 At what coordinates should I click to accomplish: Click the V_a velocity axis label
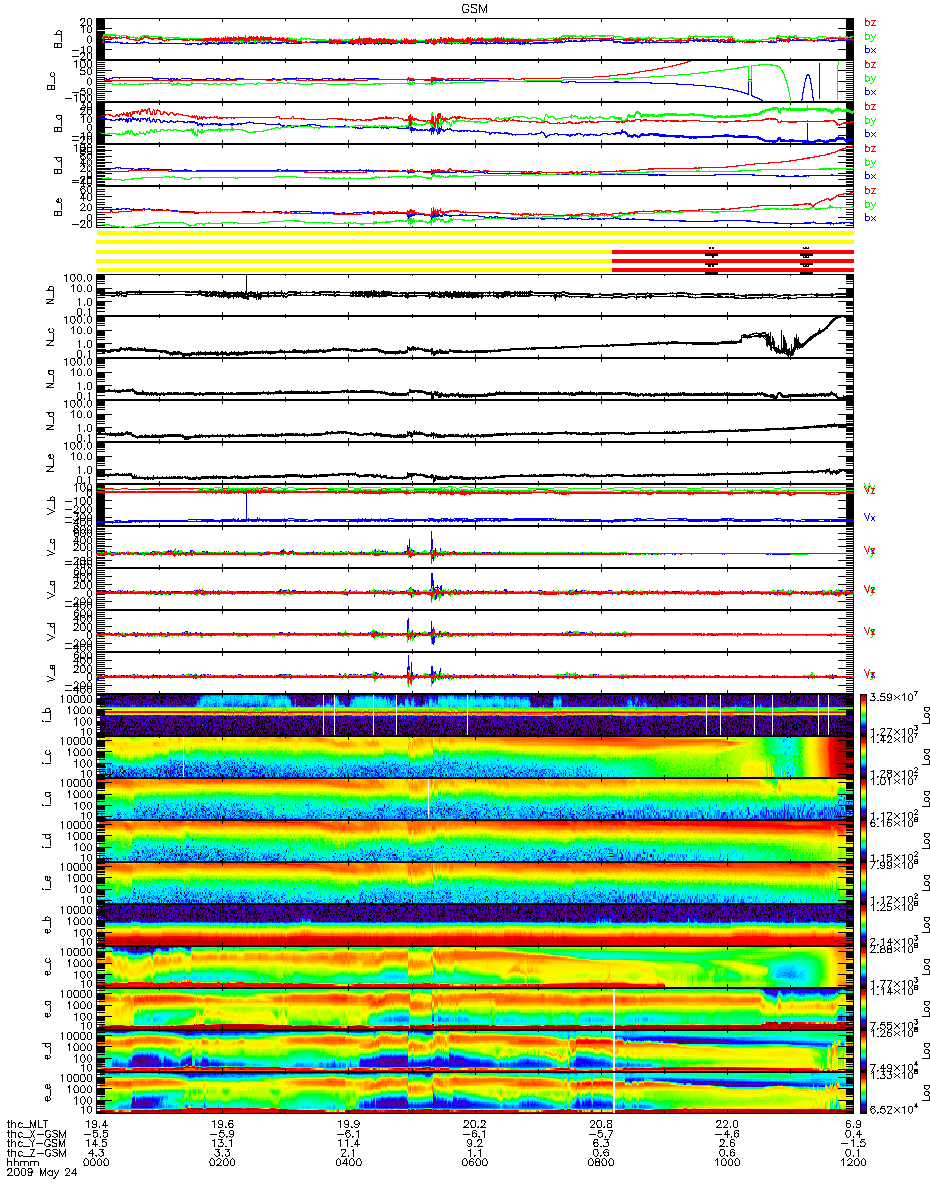(x=53, y=589)
